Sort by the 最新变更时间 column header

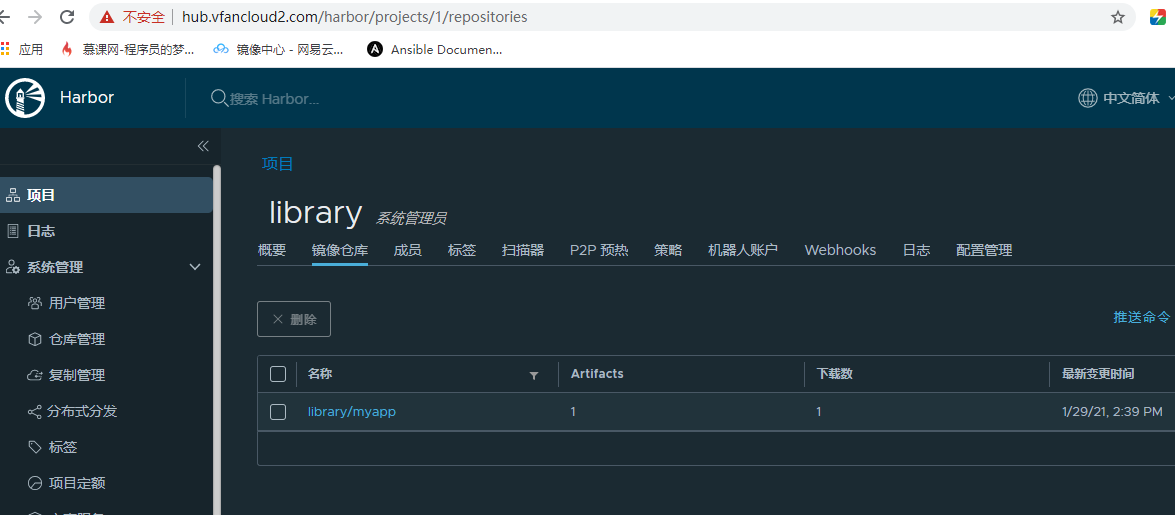click(x=1098, y=373)
